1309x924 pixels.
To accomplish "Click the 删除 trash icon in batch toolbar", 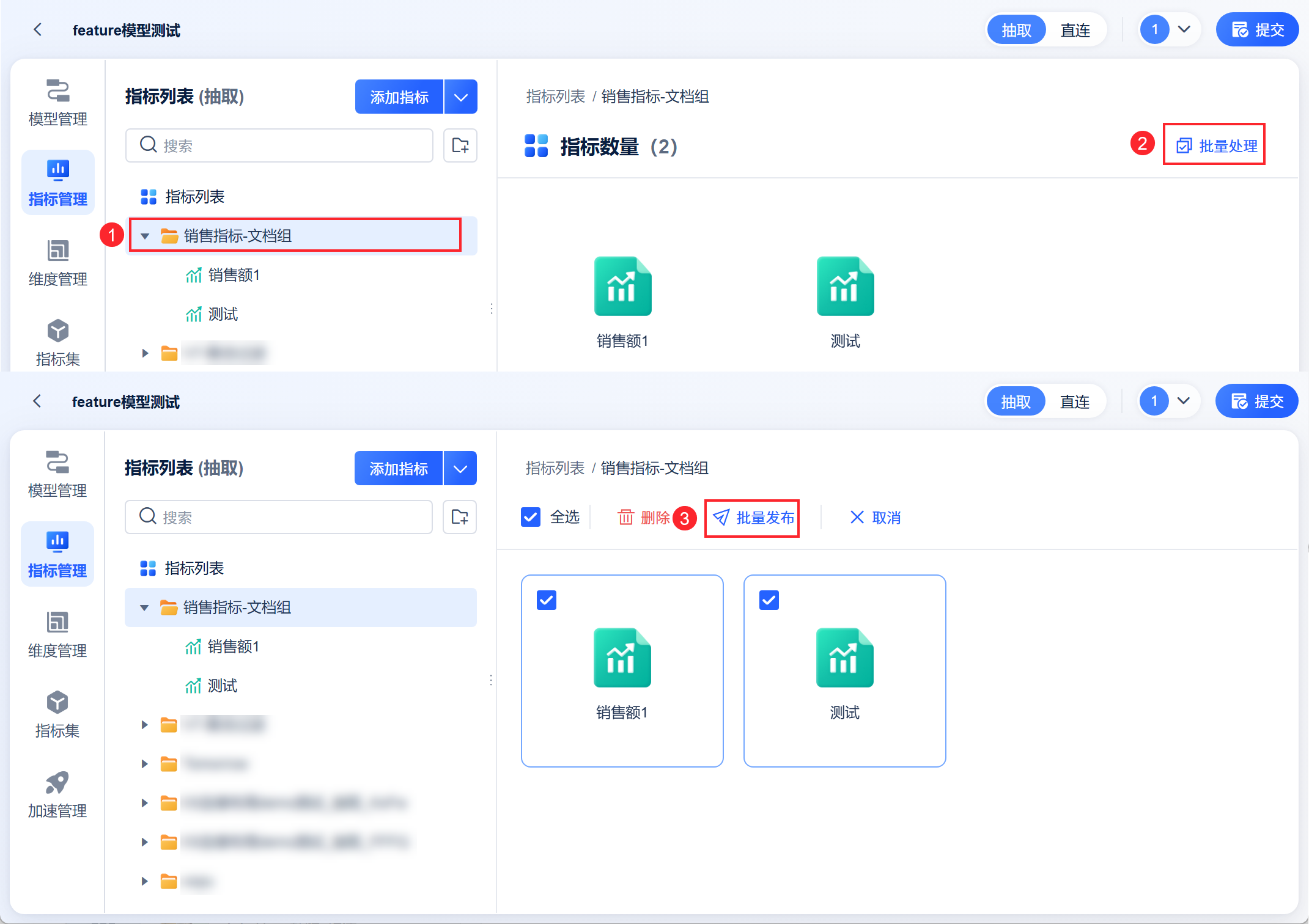I will click(x=626, y=518).
